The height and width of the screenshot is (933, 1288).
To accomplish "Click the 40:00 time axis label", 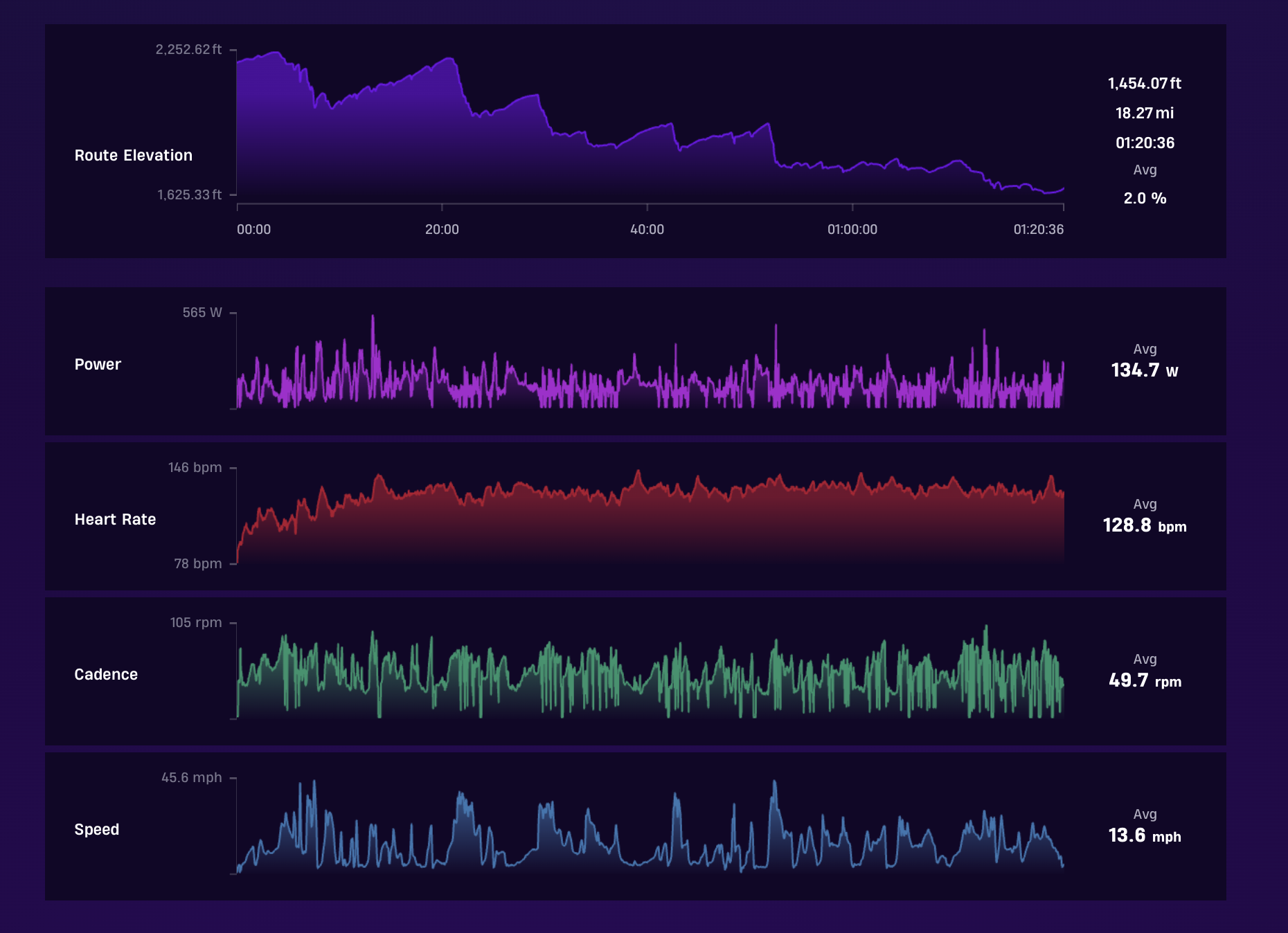I will tap(647, 229).
